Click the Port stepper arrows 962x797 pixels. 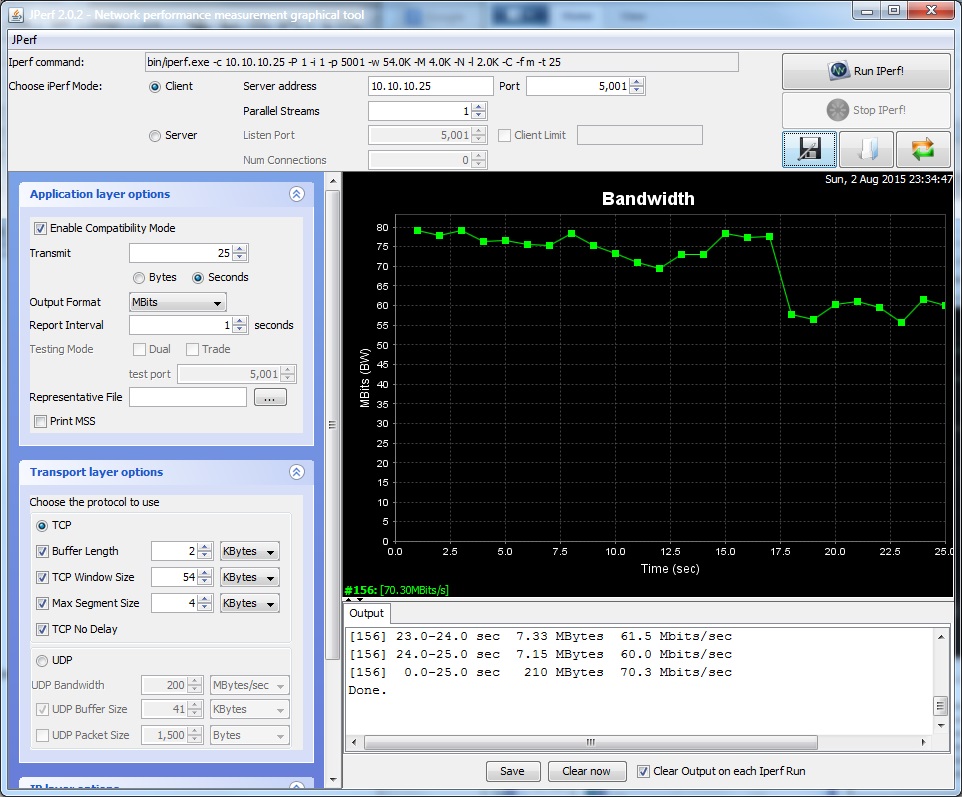click(637, 87)
